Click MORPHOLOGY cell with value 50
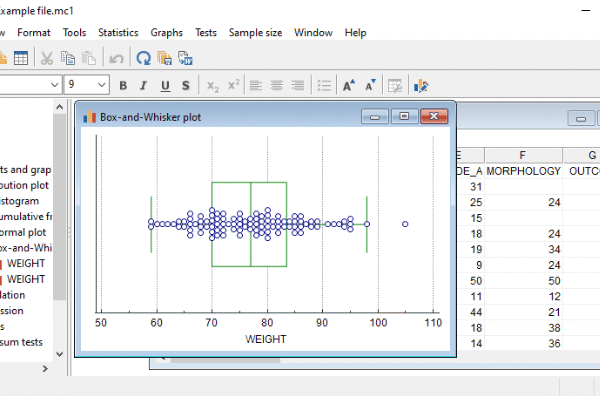This screenshot has width=600, height=396. 523,281
